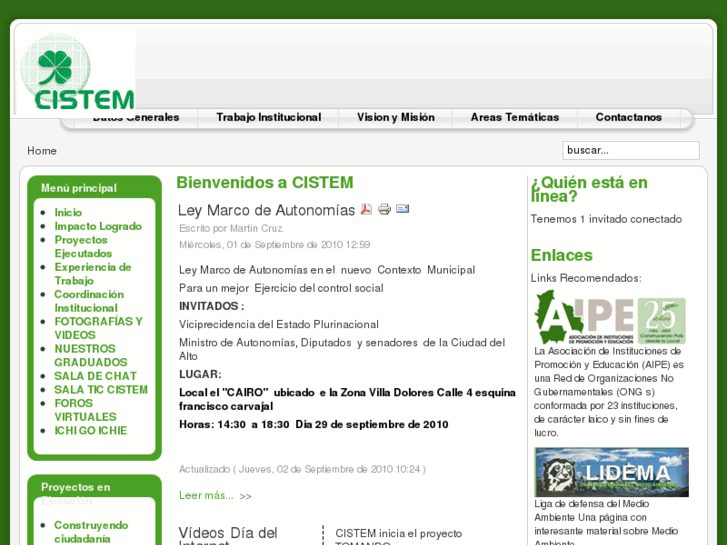This screenshot has width=727, height=545.
Task: Open FOTOGRAFÍAS Y VIDEOS link
Action: [98, 328]
